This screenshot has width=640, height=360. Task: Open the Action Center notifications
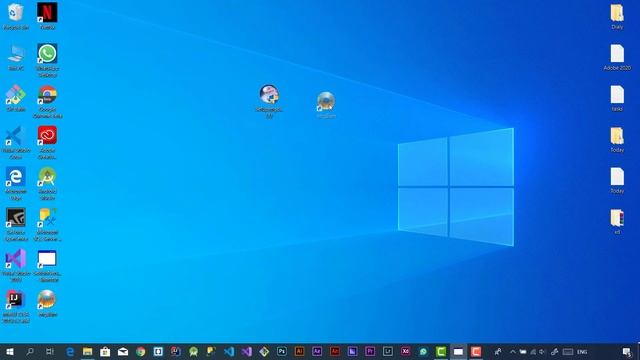627,351
